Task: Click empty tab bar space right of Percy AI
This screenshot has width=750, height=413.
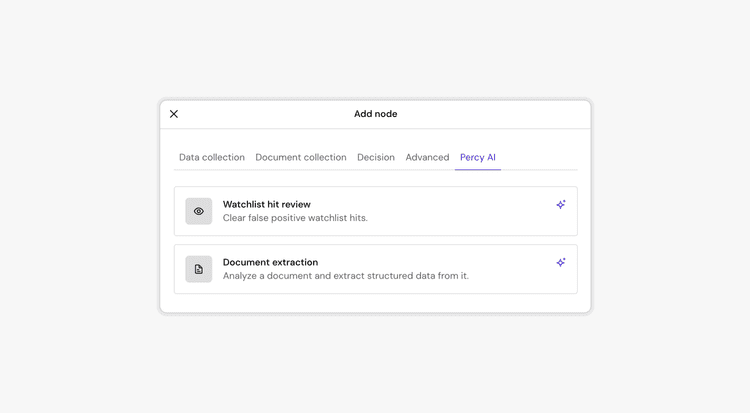Action: [540, 157]
